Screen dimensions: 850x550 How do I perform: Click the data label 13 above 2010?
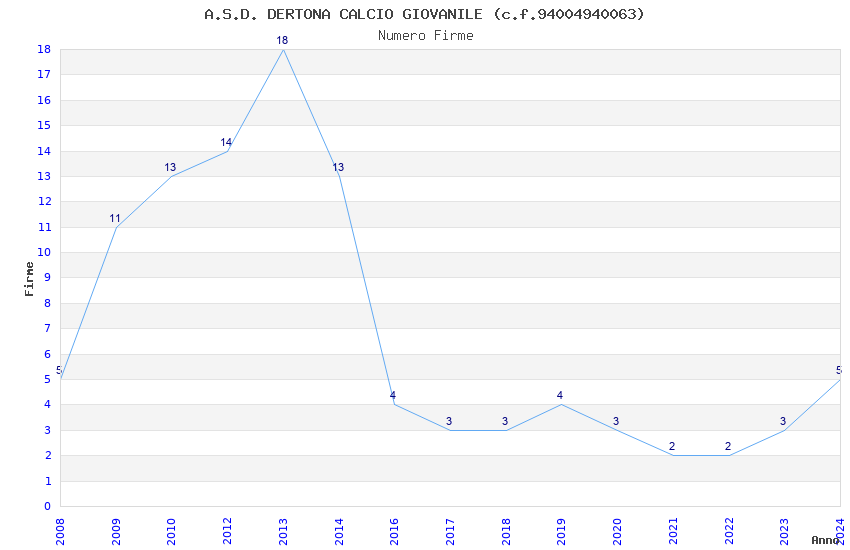[170, 167]
